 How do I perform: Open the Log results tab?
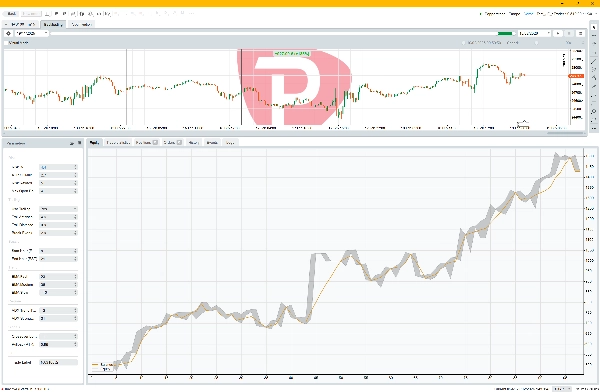click(230, 142)
